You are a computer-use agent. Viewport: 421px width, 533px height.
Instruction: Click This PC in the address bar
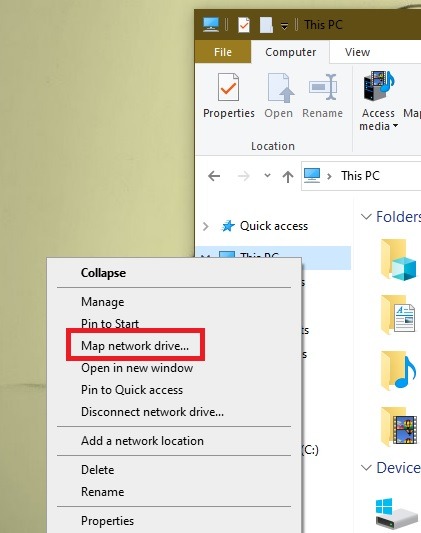point(360,176)
